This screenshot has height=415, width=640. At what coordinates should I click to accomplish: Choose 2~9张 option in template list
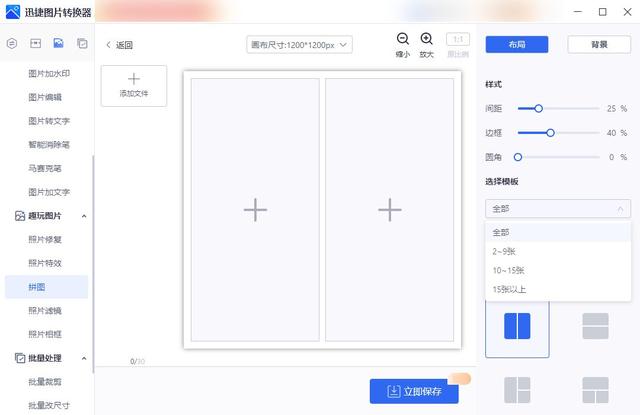558,251
